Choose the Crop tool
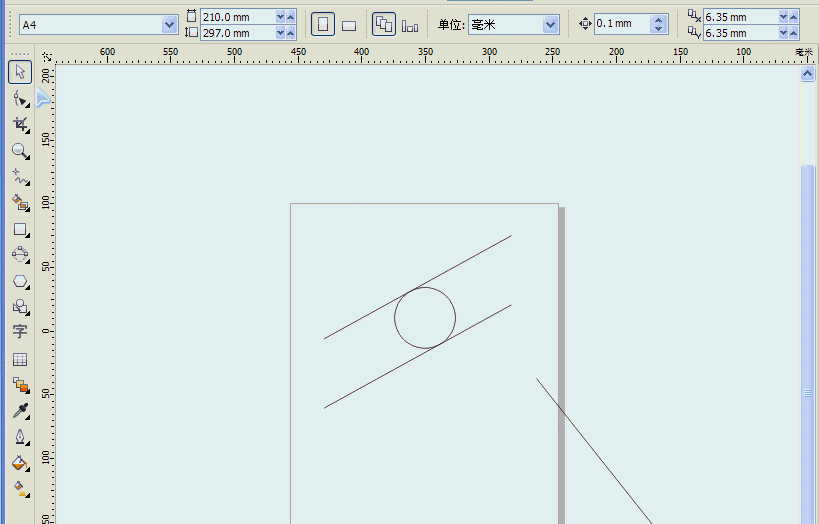 click(x=20, y=124)
